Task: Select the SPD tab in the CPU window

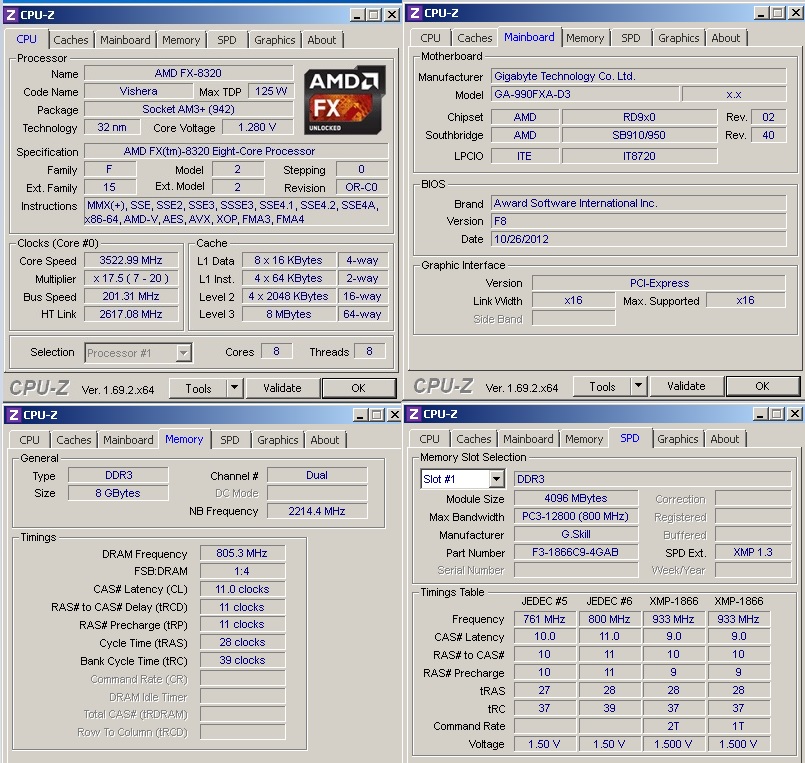Action: pyautogui.click(x=226, y=40)
